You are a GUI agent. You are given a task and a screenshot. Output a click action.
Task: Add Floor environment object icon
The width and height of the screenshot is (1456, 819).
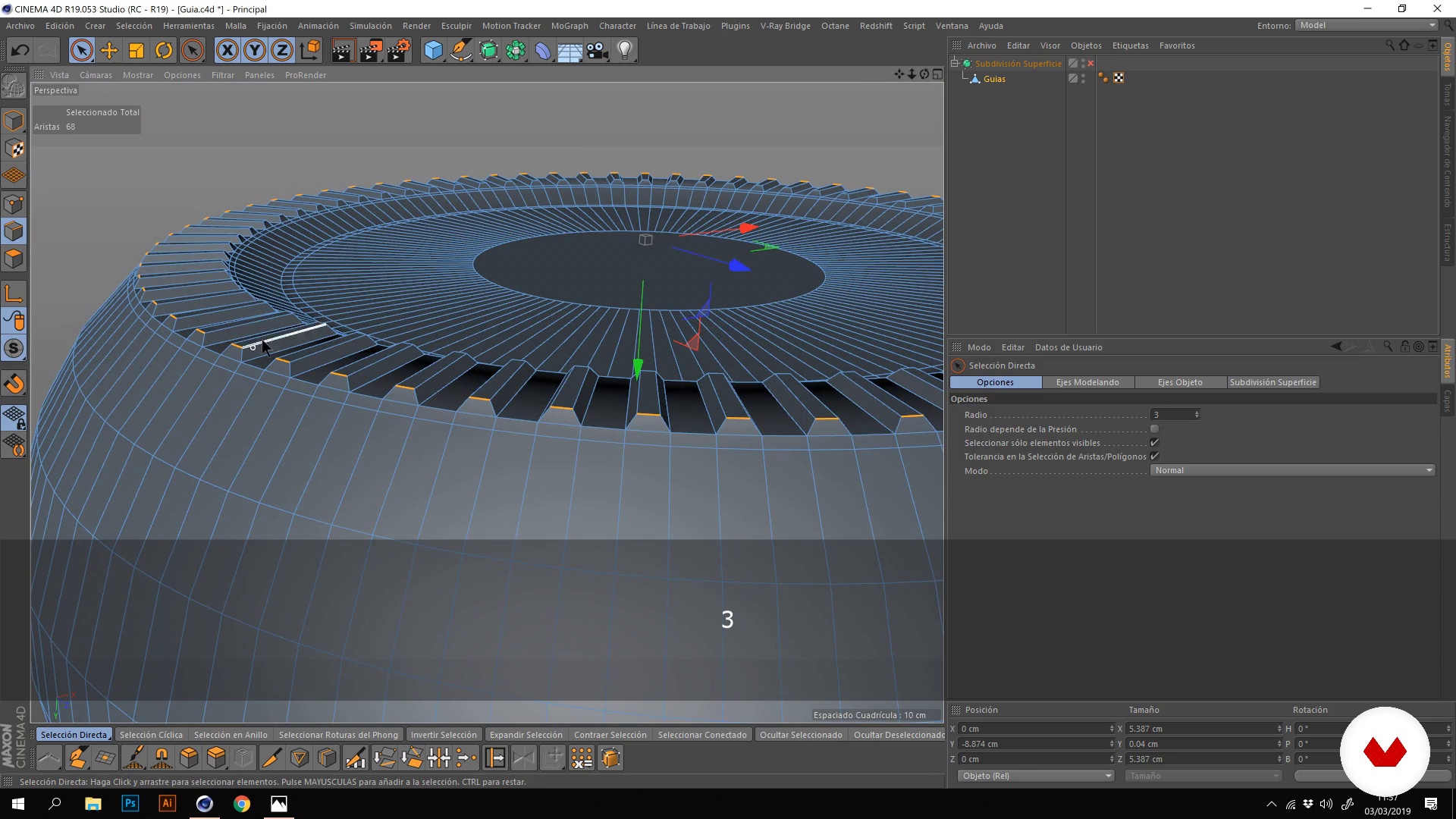tap(570, 51)
